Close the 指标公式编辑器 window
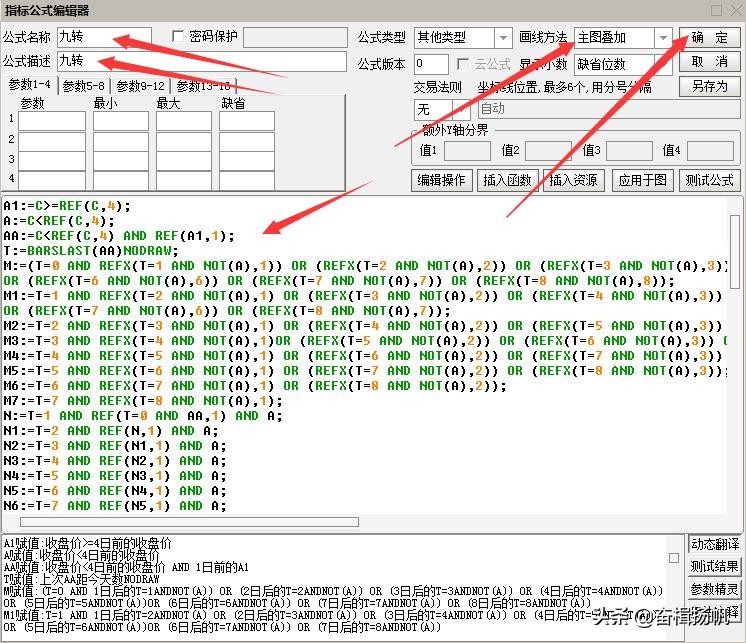Viewport: 746px width, 643px height. click(x=736, y=10)
